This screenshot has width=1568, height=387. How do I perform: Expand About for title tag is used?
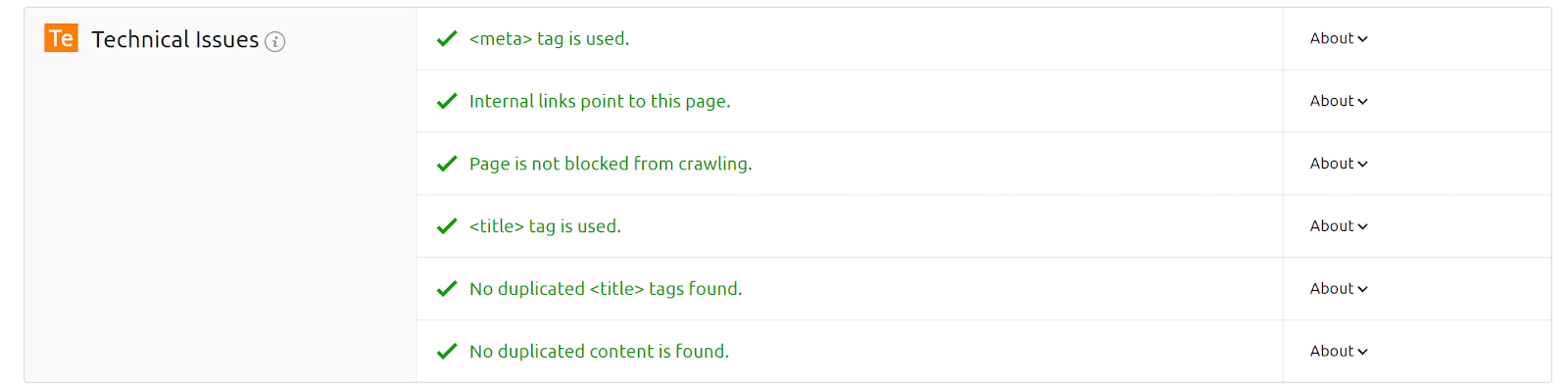point(1339,226)
